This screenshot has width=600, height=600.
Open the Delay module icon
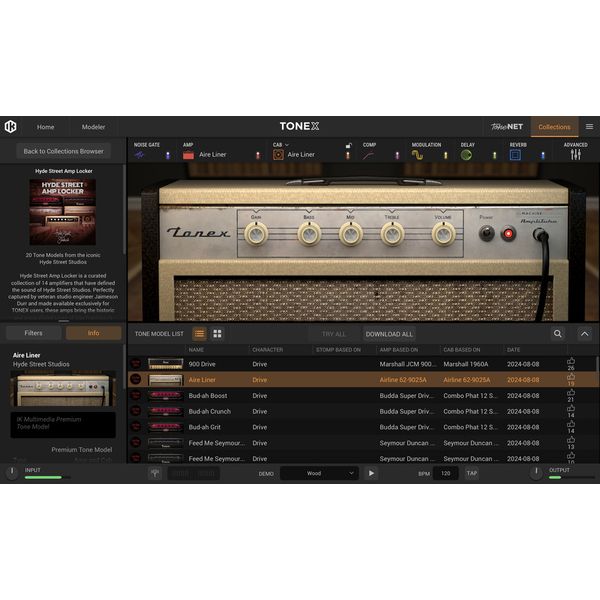coord(466,155)
